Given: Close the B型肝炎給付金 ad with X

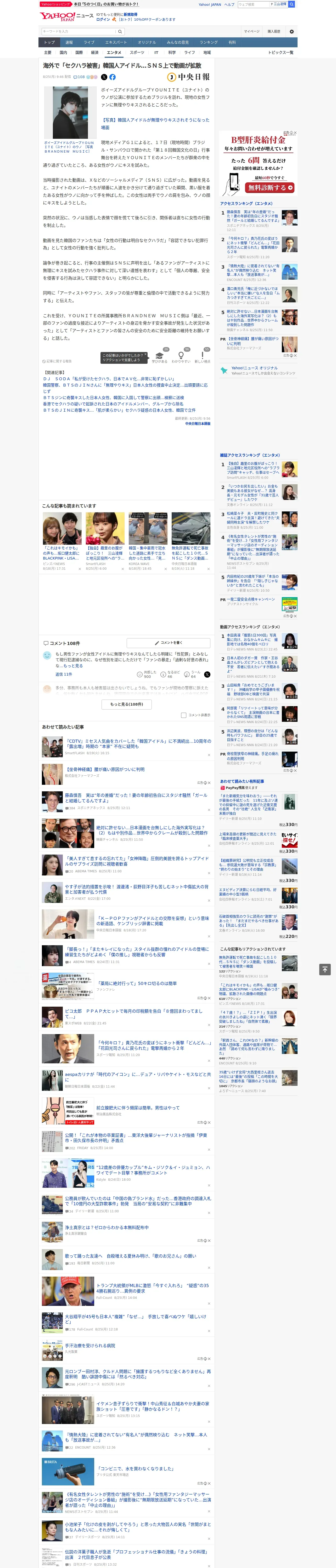Looking at the screenshot, I should [295, 133].
